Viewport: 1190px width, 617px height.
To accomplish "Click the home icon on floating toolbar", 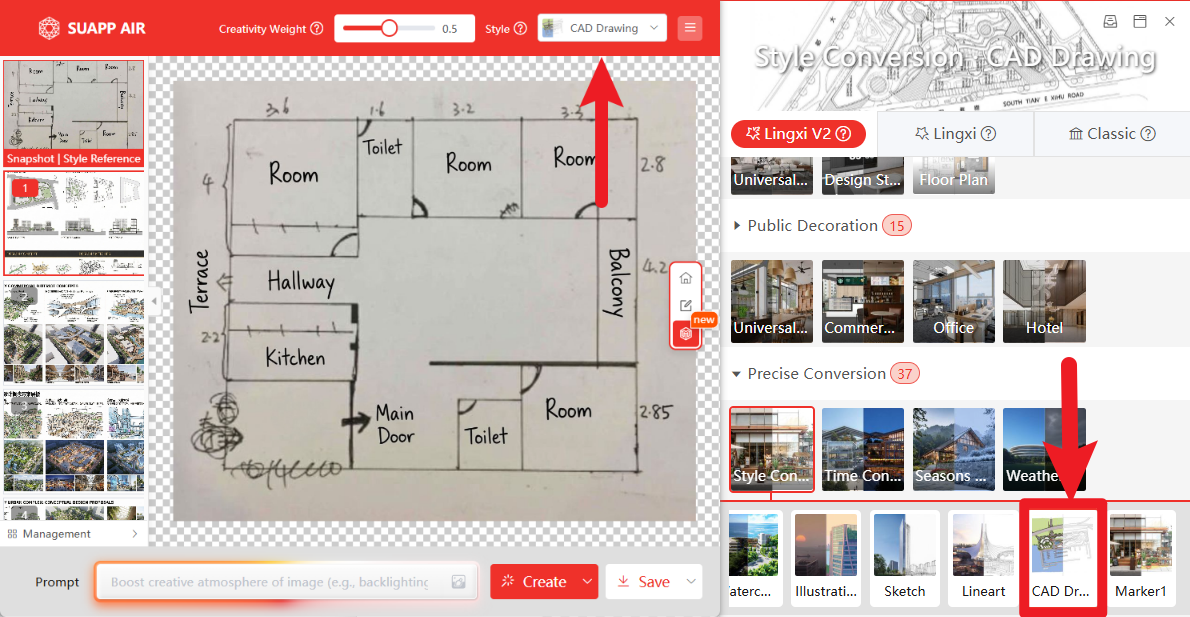I will (x=685, y=278).
